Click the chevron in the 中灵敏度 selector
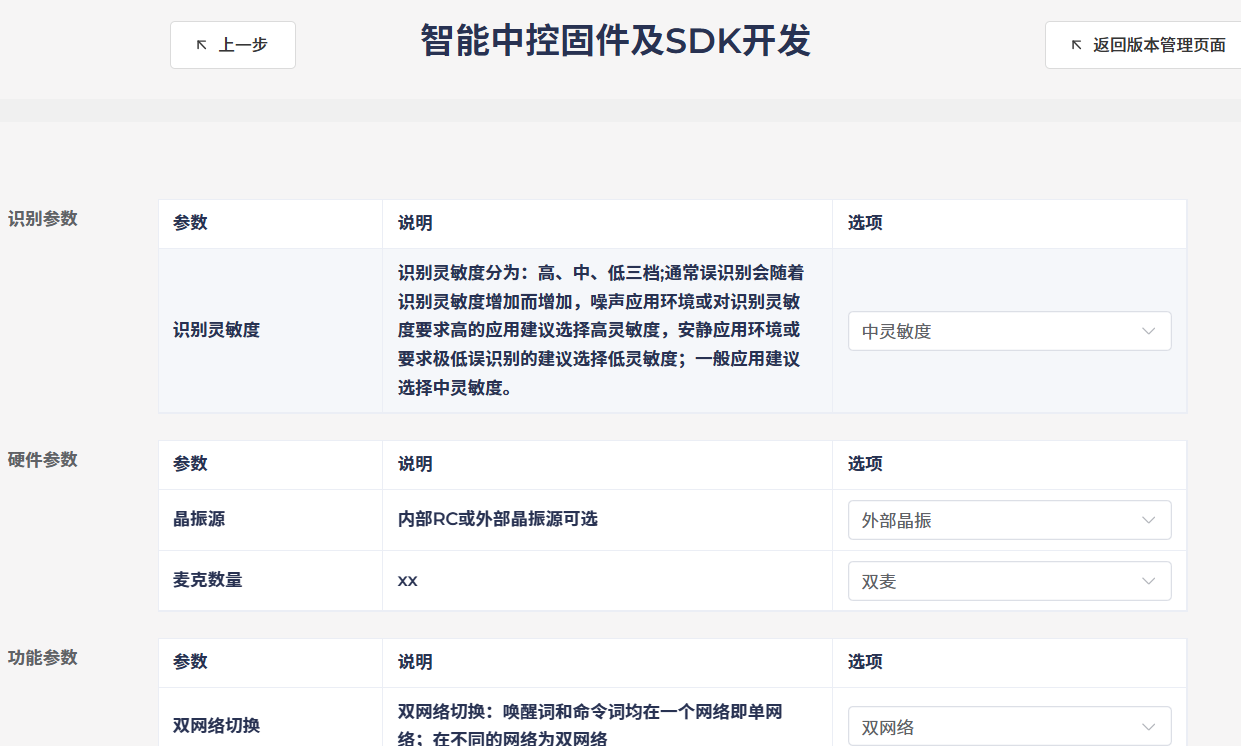This screenshot has width=1241, height=746. (x=1148, y=331)
